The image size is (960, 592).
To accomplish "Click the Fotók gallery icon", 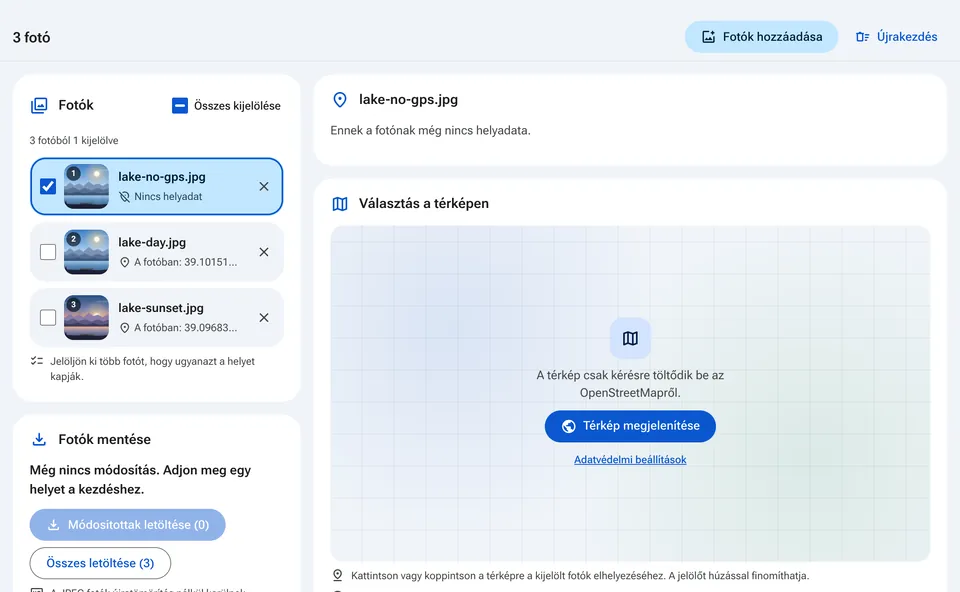I will click(x=39, y=105).
